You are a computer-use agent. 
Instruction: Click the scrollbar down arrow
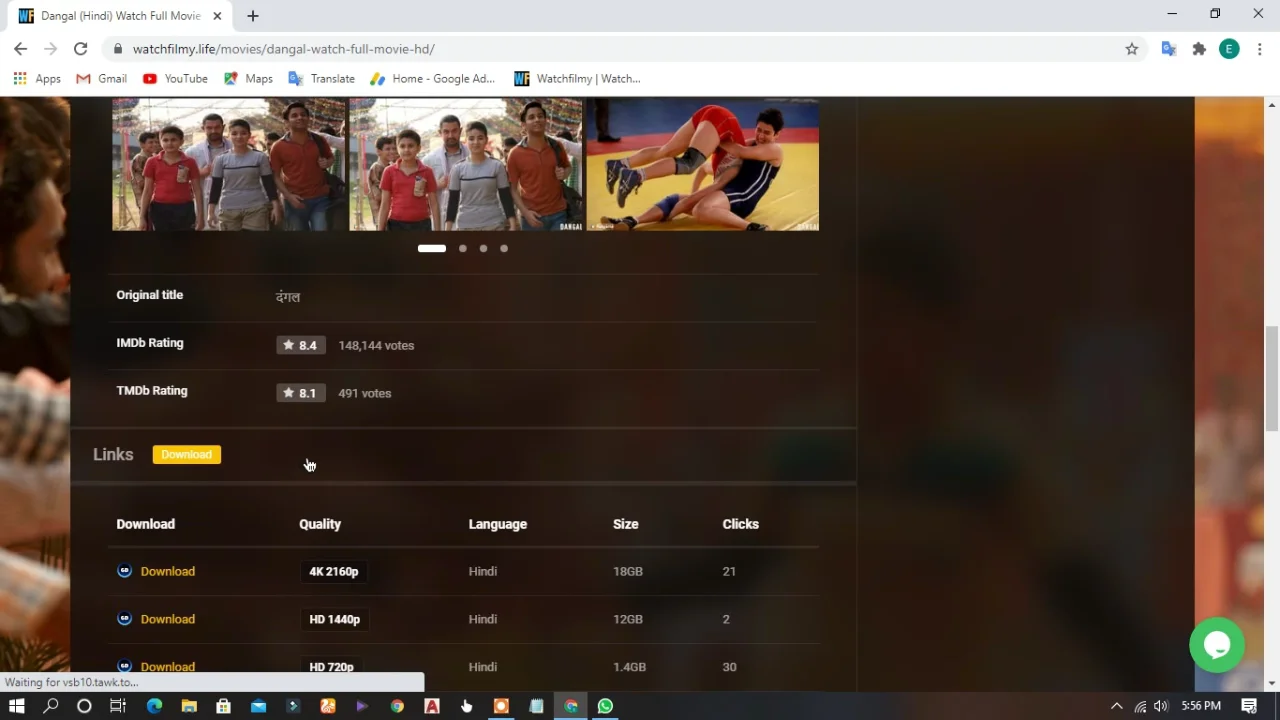tap(1272, 683)
